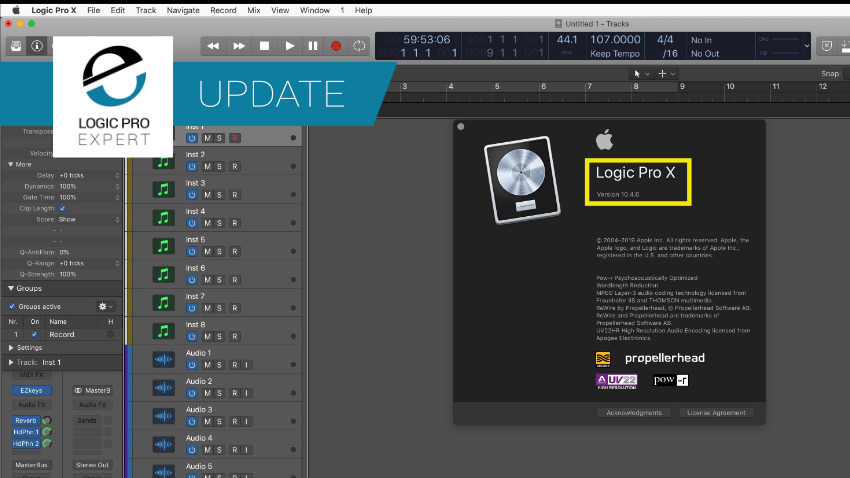Click bar 7 on the timeline ruler
Screen dimensions: 850x478
tap(589, 86)
